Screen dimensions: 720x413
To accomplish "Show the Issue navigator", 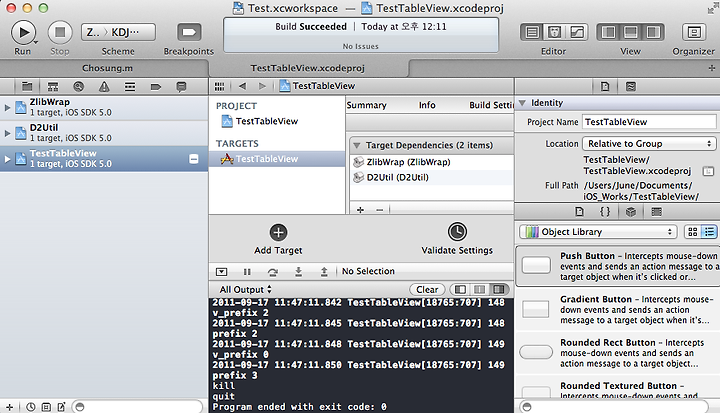I will [x=104, y=86].
